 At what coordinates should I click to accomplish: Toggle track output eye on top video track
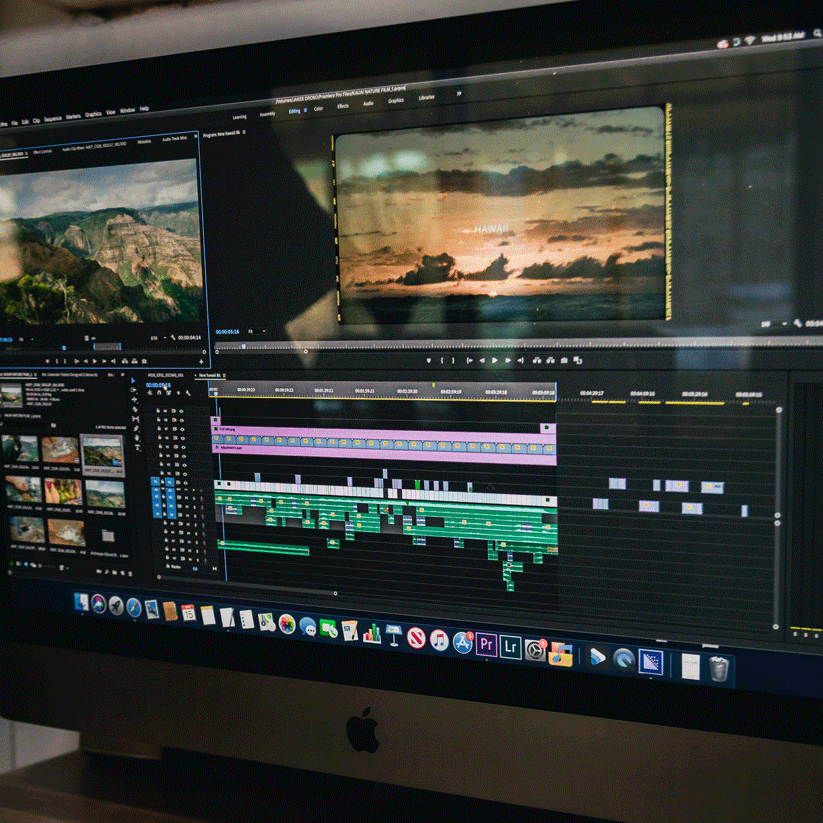(182, 411)
